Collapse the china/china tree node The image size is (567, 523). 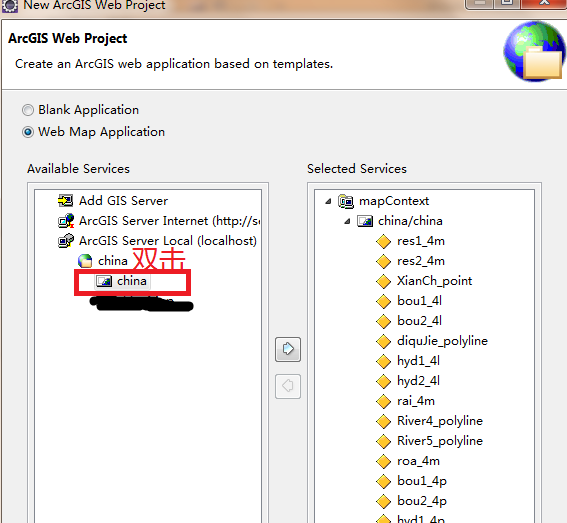(348, 221)
